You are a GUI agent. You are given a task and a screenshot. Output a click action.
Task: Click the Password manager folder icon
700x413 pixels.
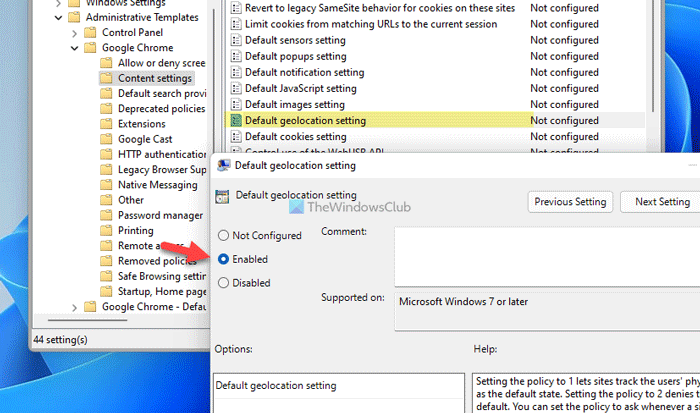pyautogui.click(x=106, y=215)
